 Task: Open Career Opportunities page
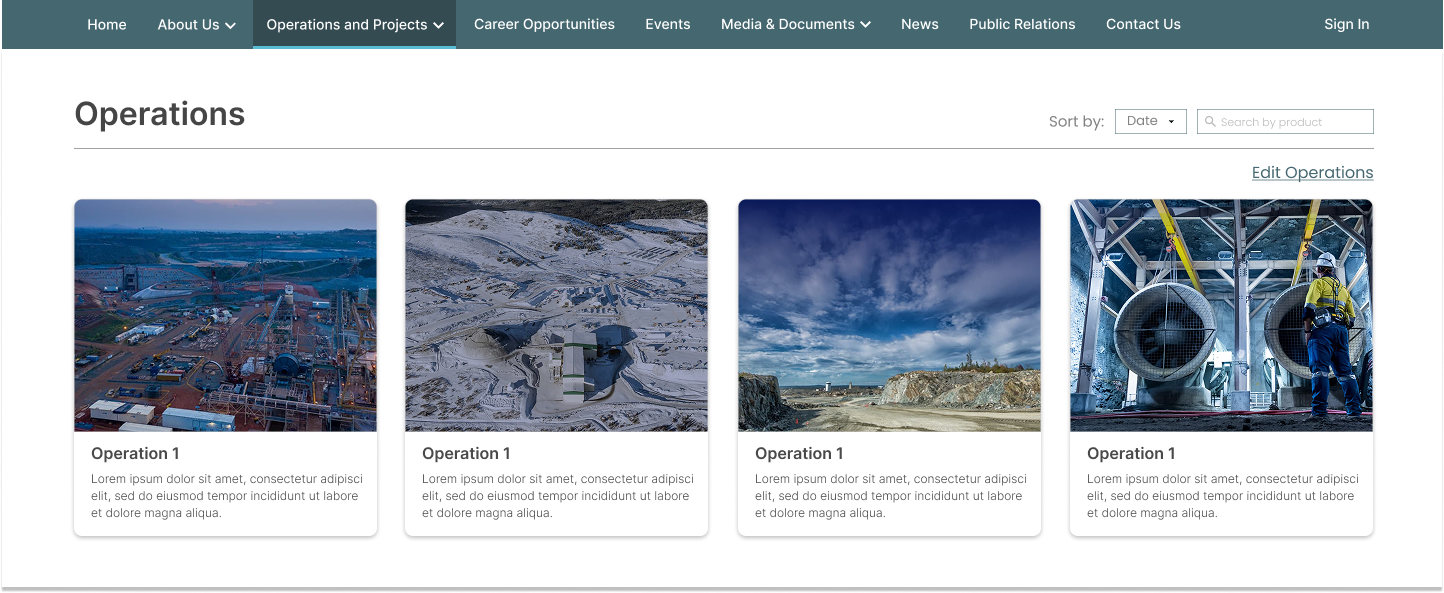click(x=544, y=24)
